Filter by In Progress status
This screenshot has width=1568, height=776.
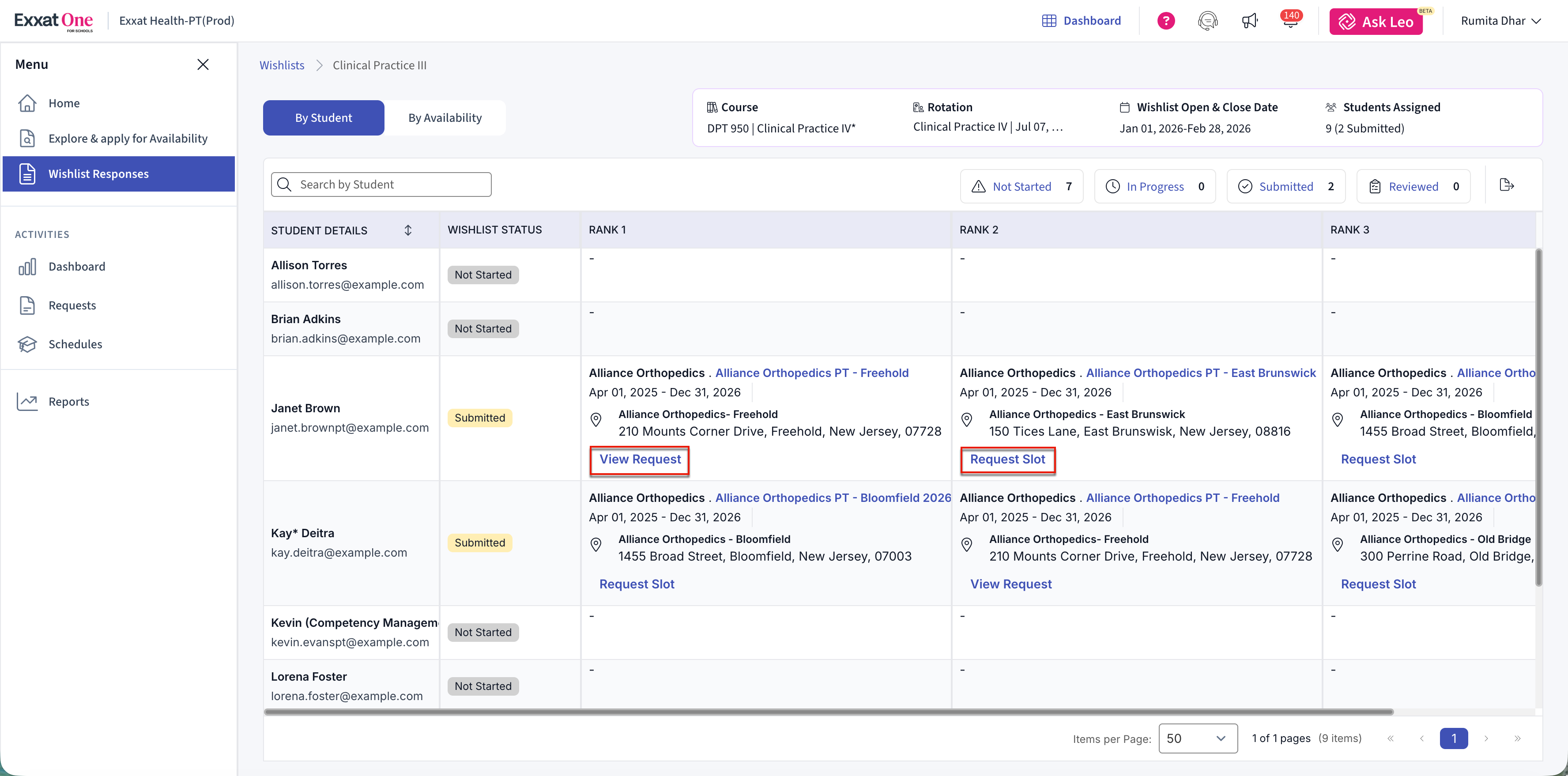point(1155,186)
